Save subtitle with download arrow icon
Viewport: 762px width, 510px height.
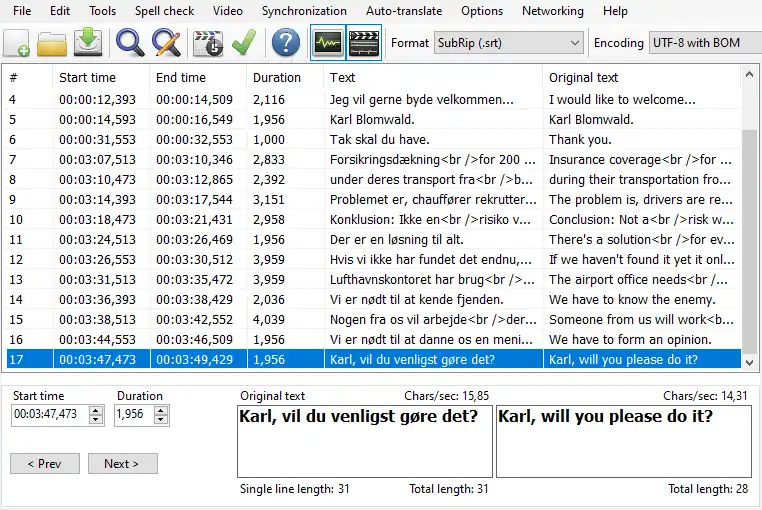click(88, 43)
